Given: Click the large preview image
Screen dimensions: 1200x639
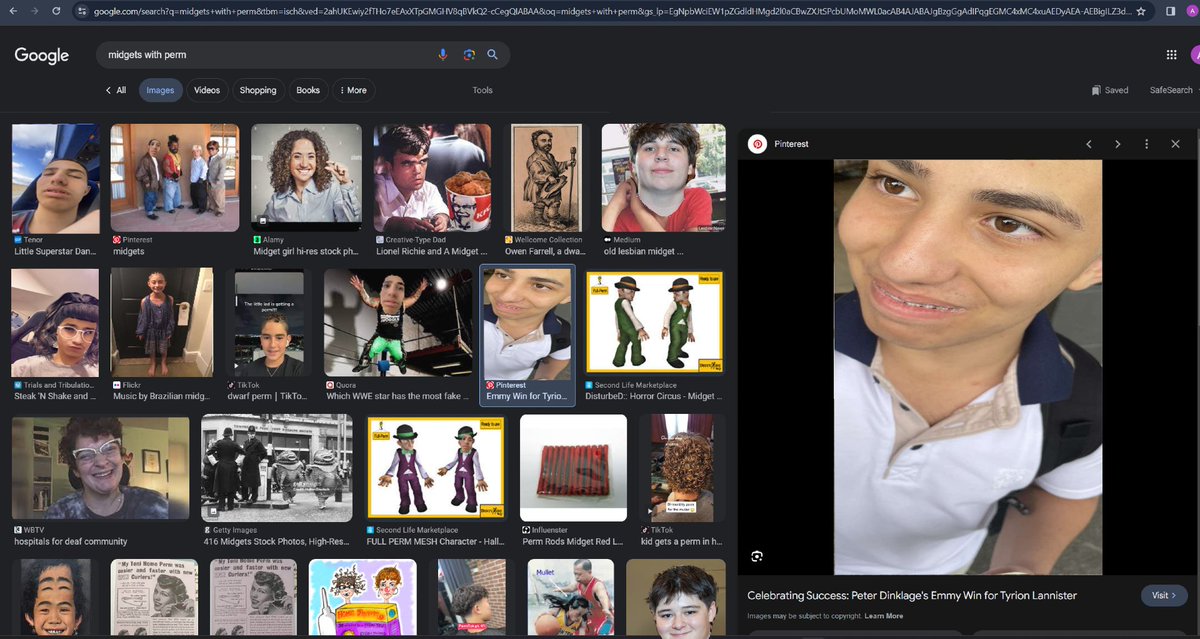Looking at the screenshot, I should pos(968,367).
